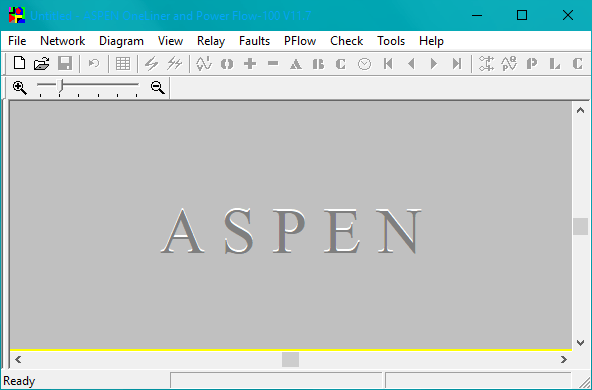Click the magnifier minus zoom out icon
The width and height of the screenshot is (592, 390).
point(157,88)
